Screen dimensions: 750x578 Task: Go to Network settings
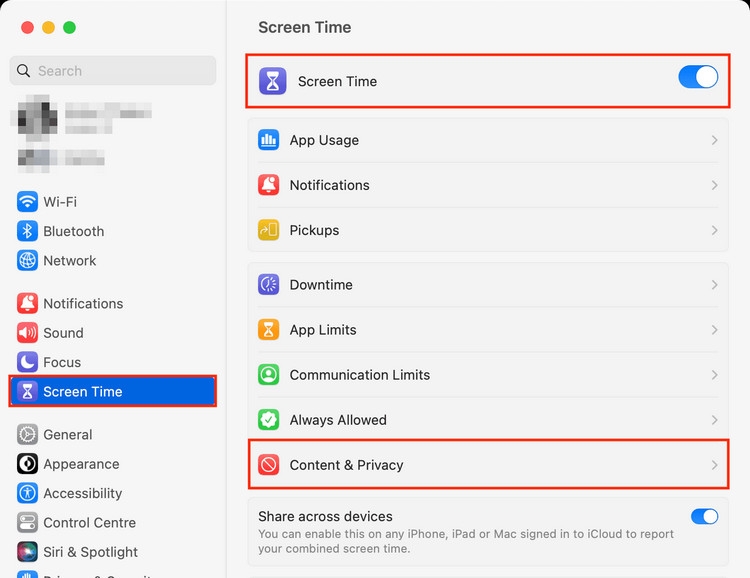[113, 261]
